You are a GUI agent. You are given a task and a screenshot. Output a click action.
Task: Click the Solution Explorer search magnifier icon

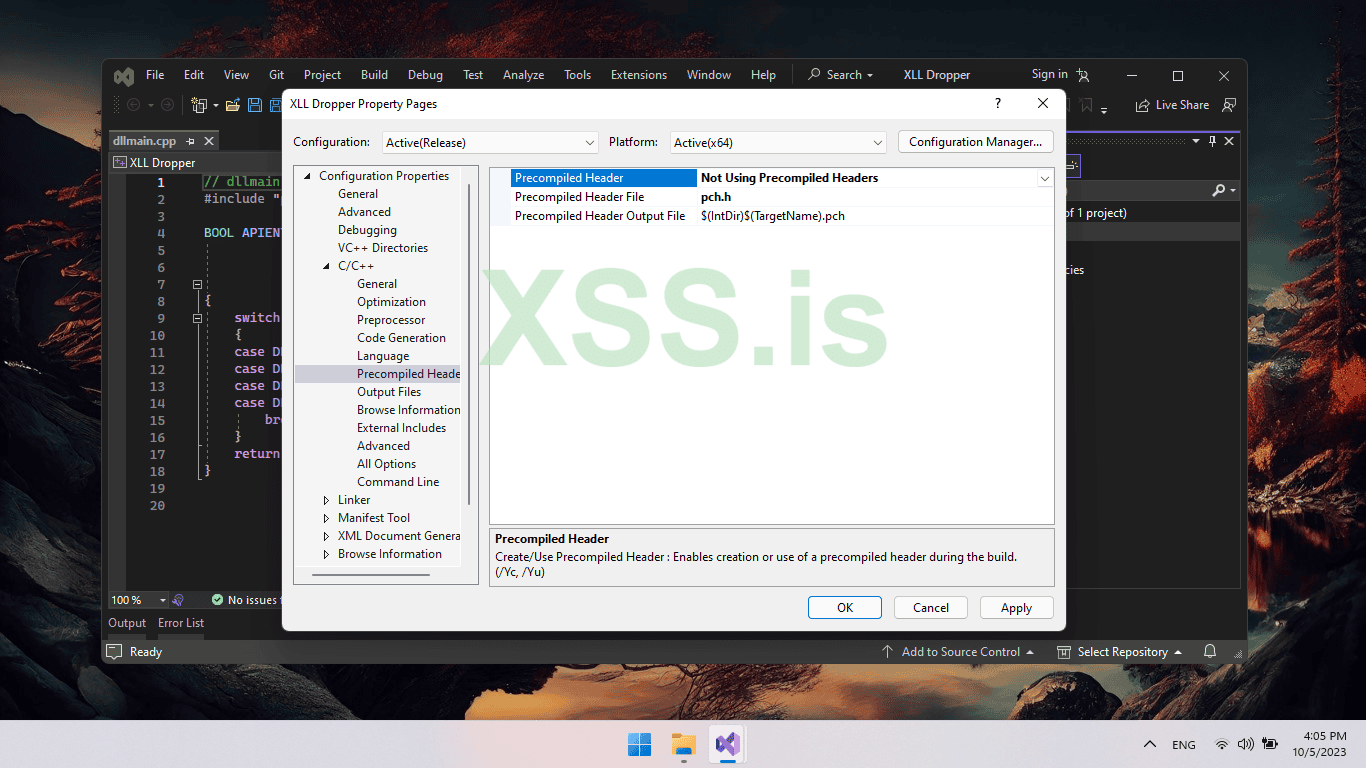click(x=1218, y=190)
